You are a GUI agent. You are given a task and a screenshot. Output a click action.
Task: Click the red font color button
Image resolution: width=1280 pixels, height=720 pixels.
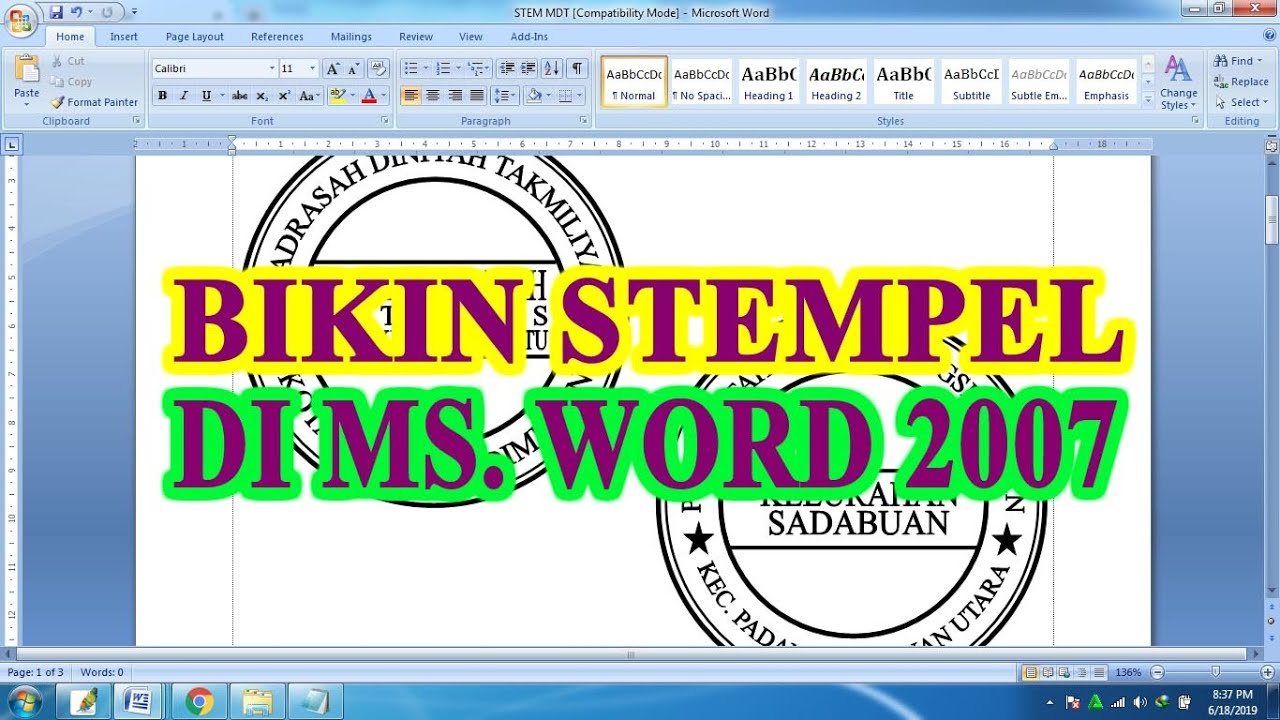click(x=368, y=96)
